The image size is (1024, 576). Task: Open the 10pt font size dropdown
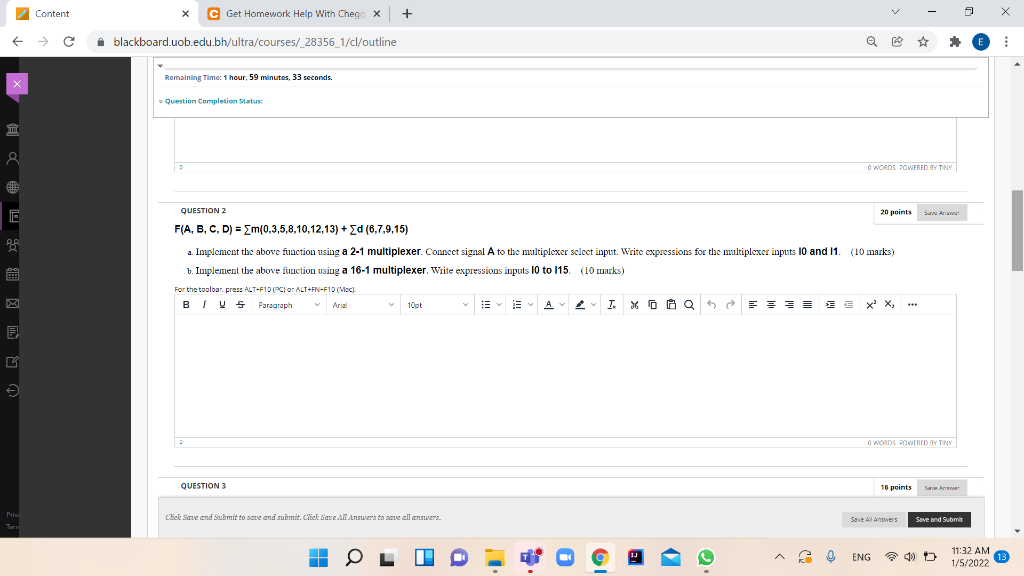tap(437, 305)
